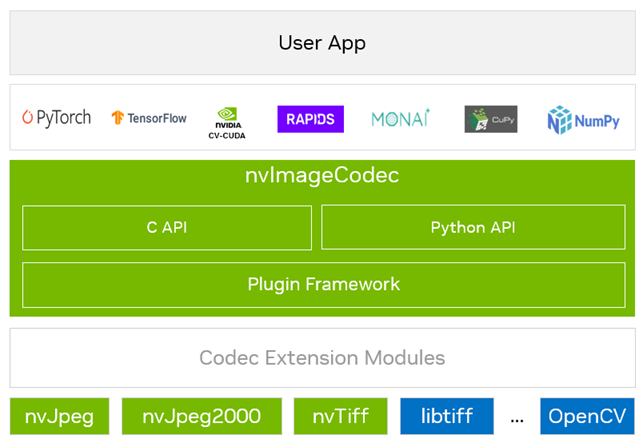Open the MONAI logo

pos(400,119)
